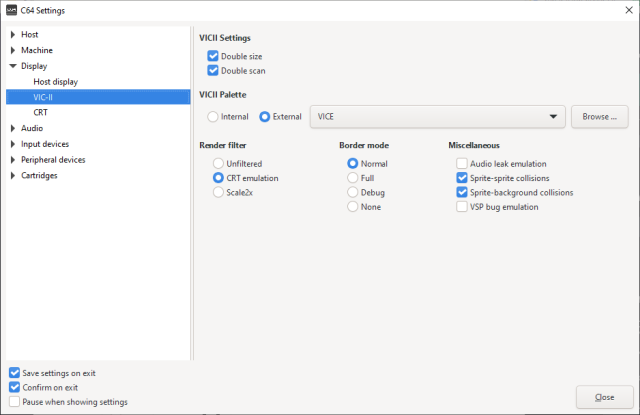Collapse the Display tree section
The width and height of the screenshot is (640, 415).
coord(13,66)
